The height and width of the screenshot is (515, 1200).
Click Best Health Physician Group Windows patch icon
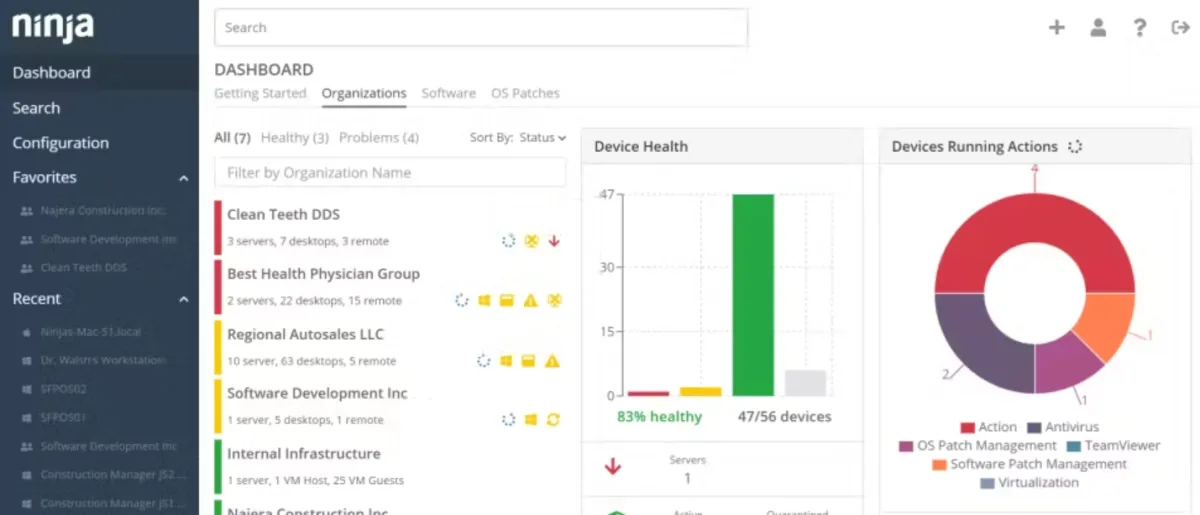coord(484,300)
